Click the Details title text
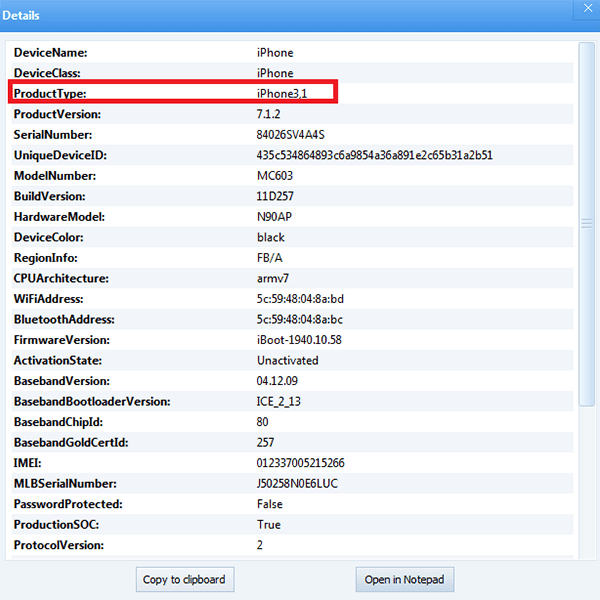The height and width of the screenshot is (600, 600). point(21,15)
